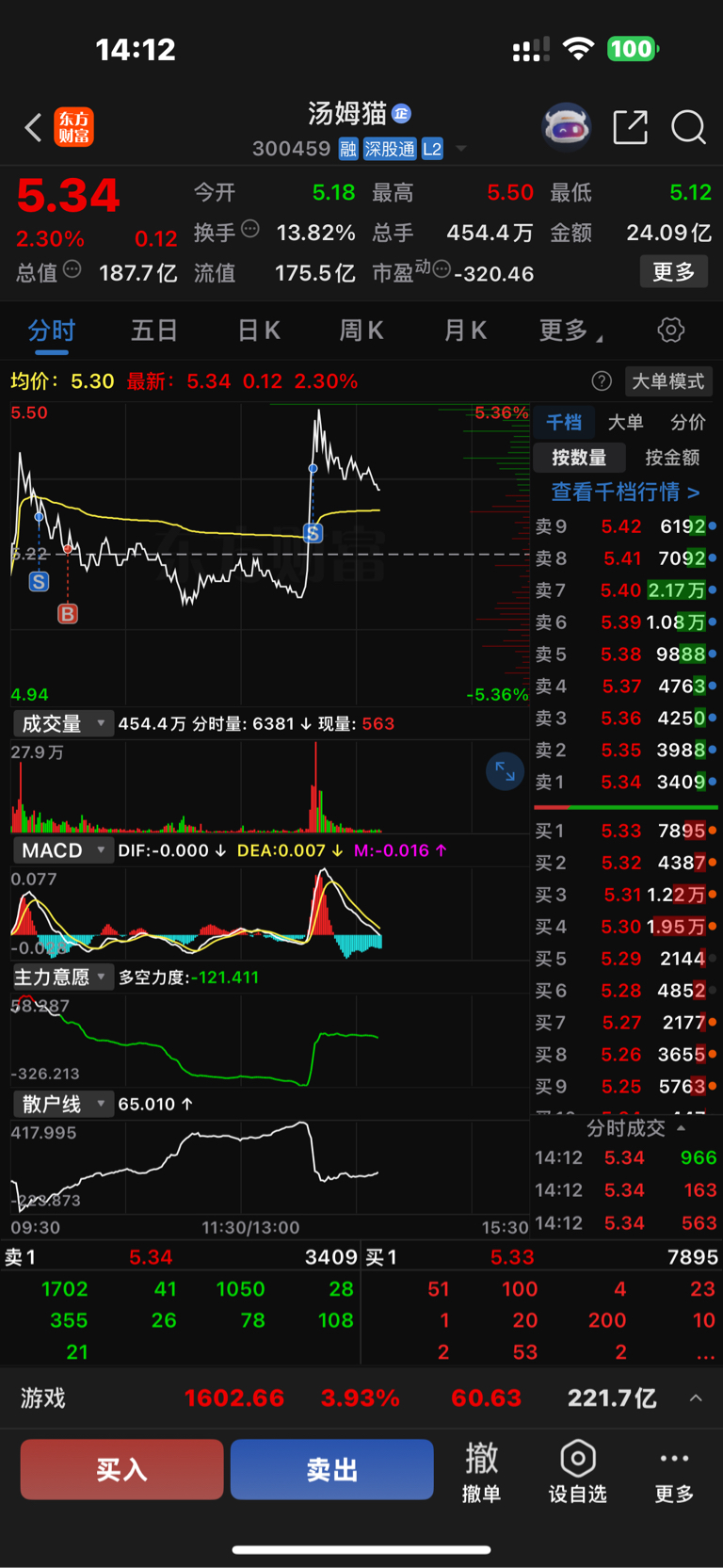723x1568 pixels.
Task: Expand chart to fullscreen icon
Action: (505, 771)
